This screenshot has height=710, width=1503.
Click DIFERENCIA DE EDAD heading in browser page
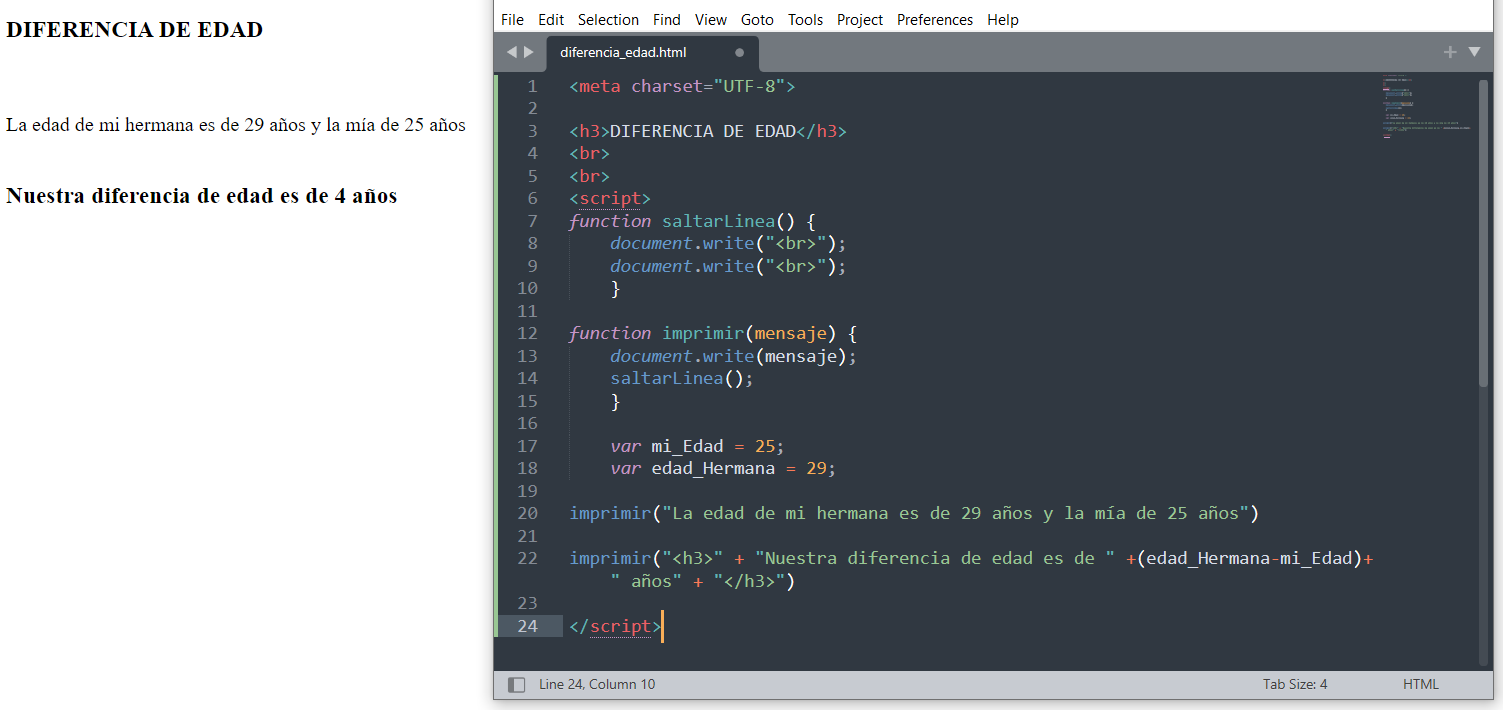point(134,30)
